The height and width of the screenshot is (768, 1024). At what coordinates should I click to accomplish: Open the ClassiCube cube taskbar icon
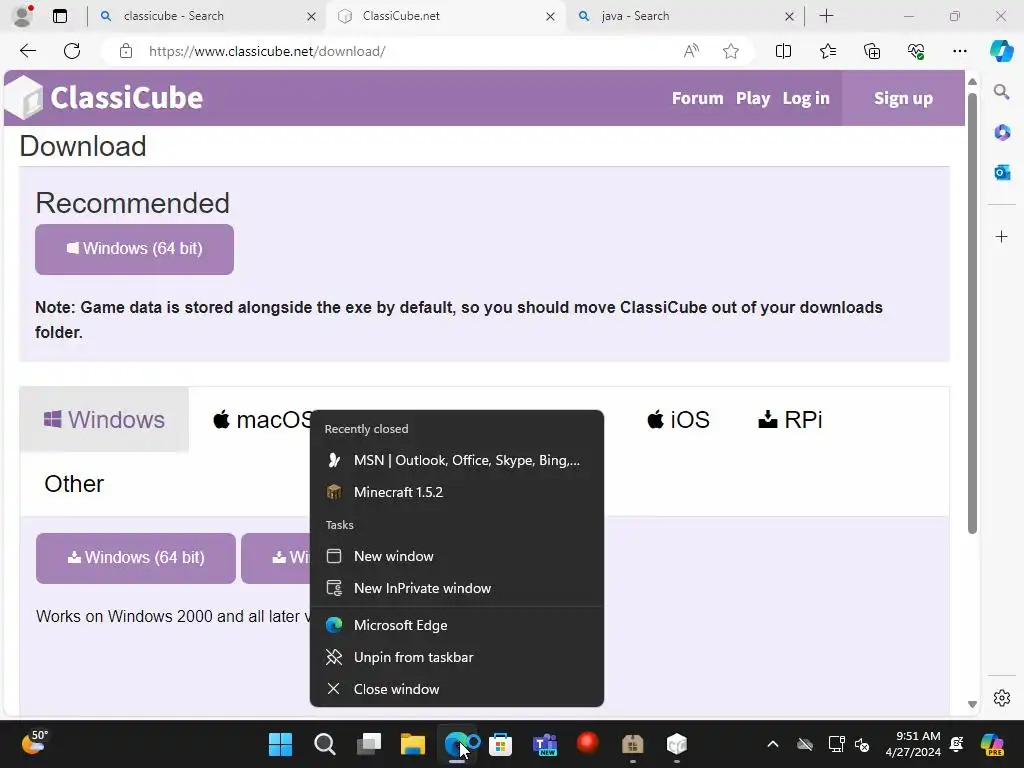(x=677, y=744)
